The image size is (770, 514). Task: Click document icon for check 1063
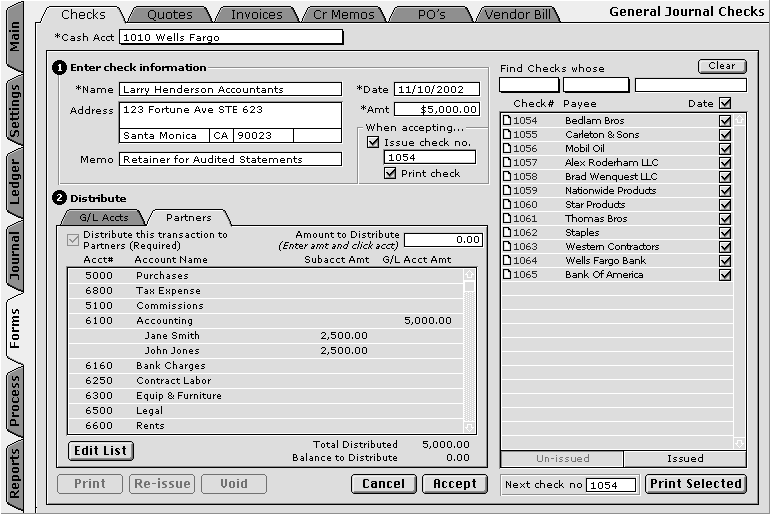tap(507, 246)
